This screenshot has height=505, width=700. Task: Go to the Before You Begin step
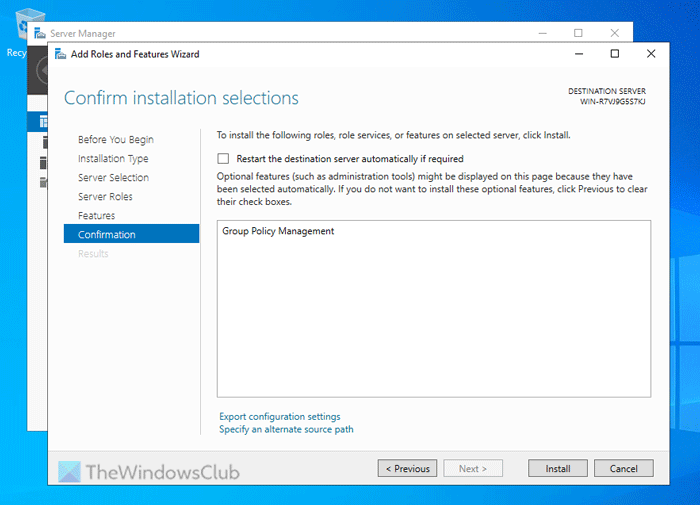116,139
